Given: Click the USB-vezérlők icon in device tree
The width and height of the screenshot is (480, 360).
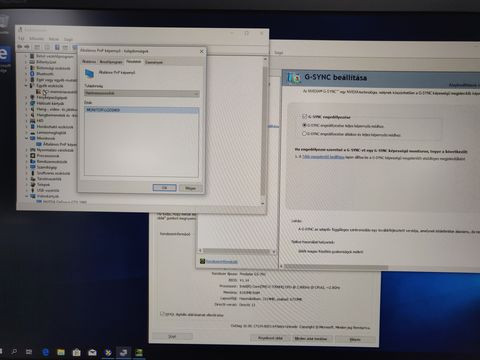Looking at the screenshot, I should [x=33, y=190].
